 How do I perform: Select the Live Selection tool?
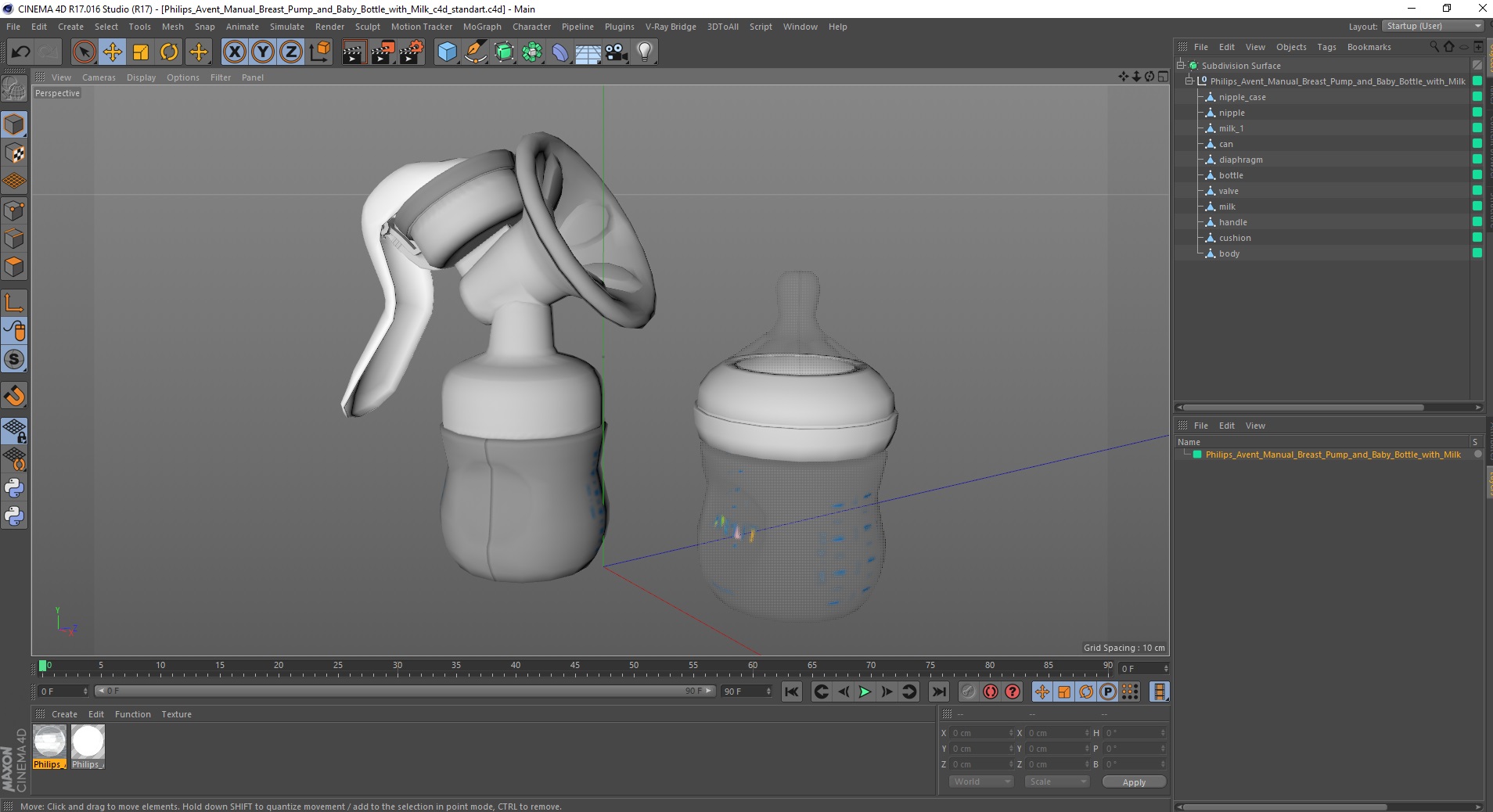[84, 52]
